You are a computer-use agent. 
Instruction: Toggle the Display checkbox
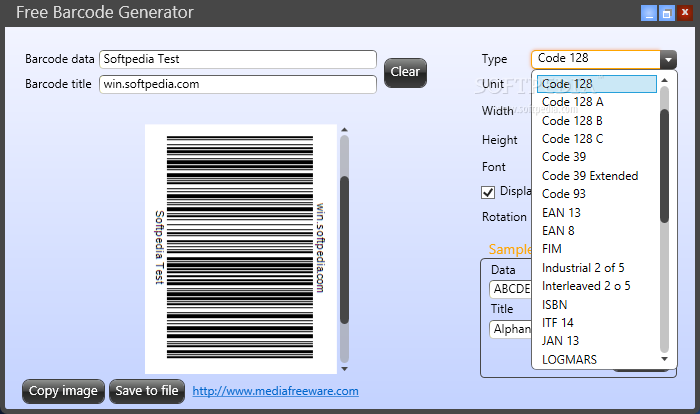point(488,192)
